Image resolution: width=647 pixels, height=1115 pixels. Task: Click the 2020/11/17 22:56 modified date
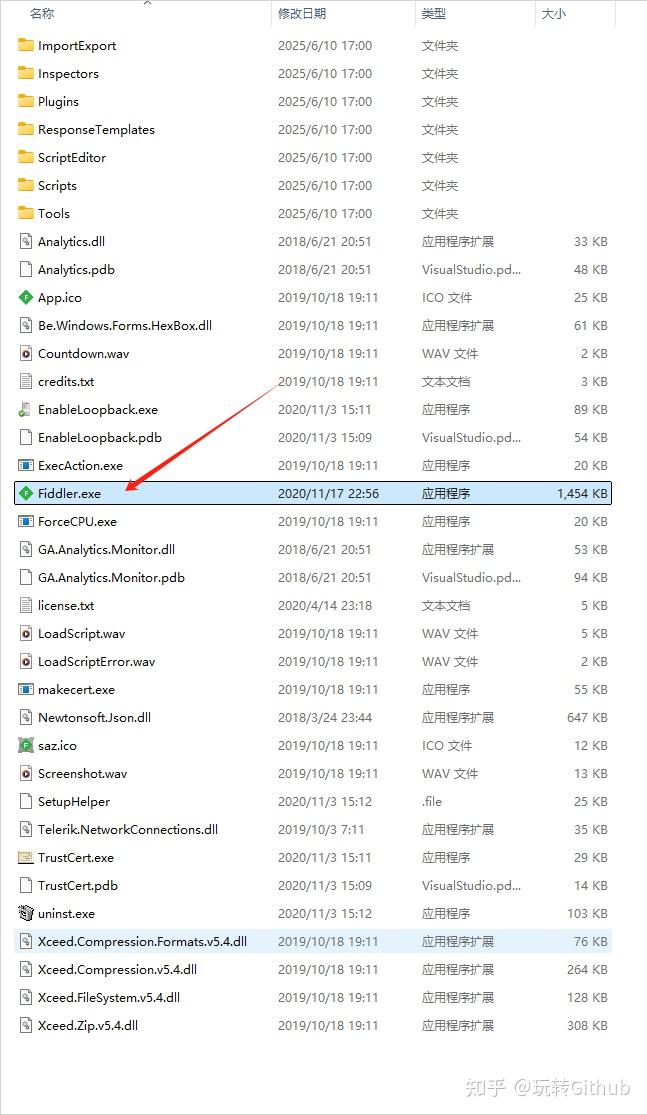point(328,494)
